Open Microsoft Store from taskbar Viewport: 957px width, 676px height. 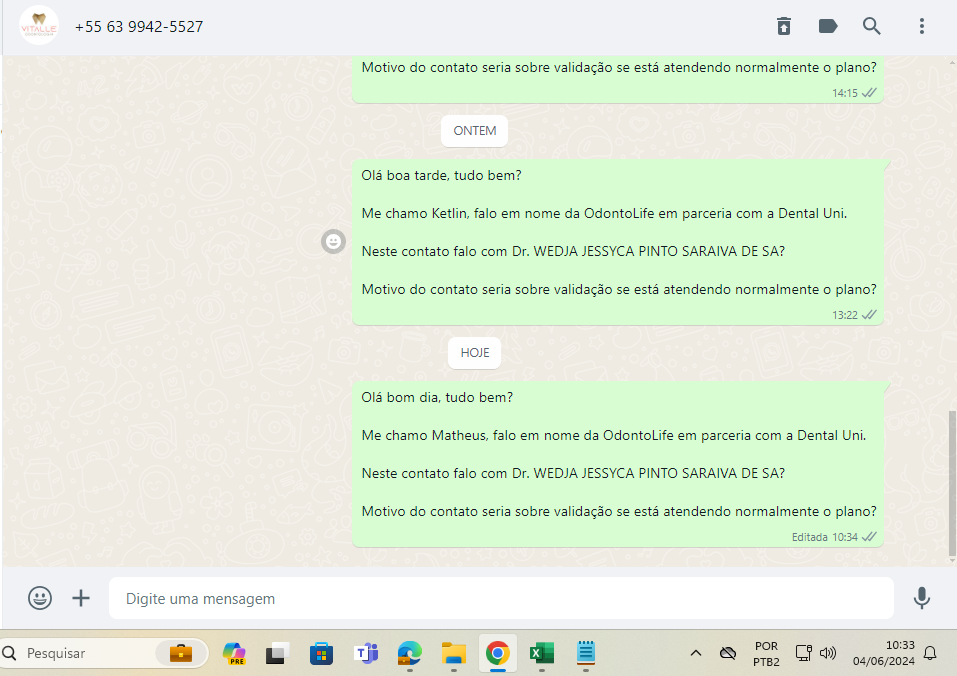pos(321,653)
